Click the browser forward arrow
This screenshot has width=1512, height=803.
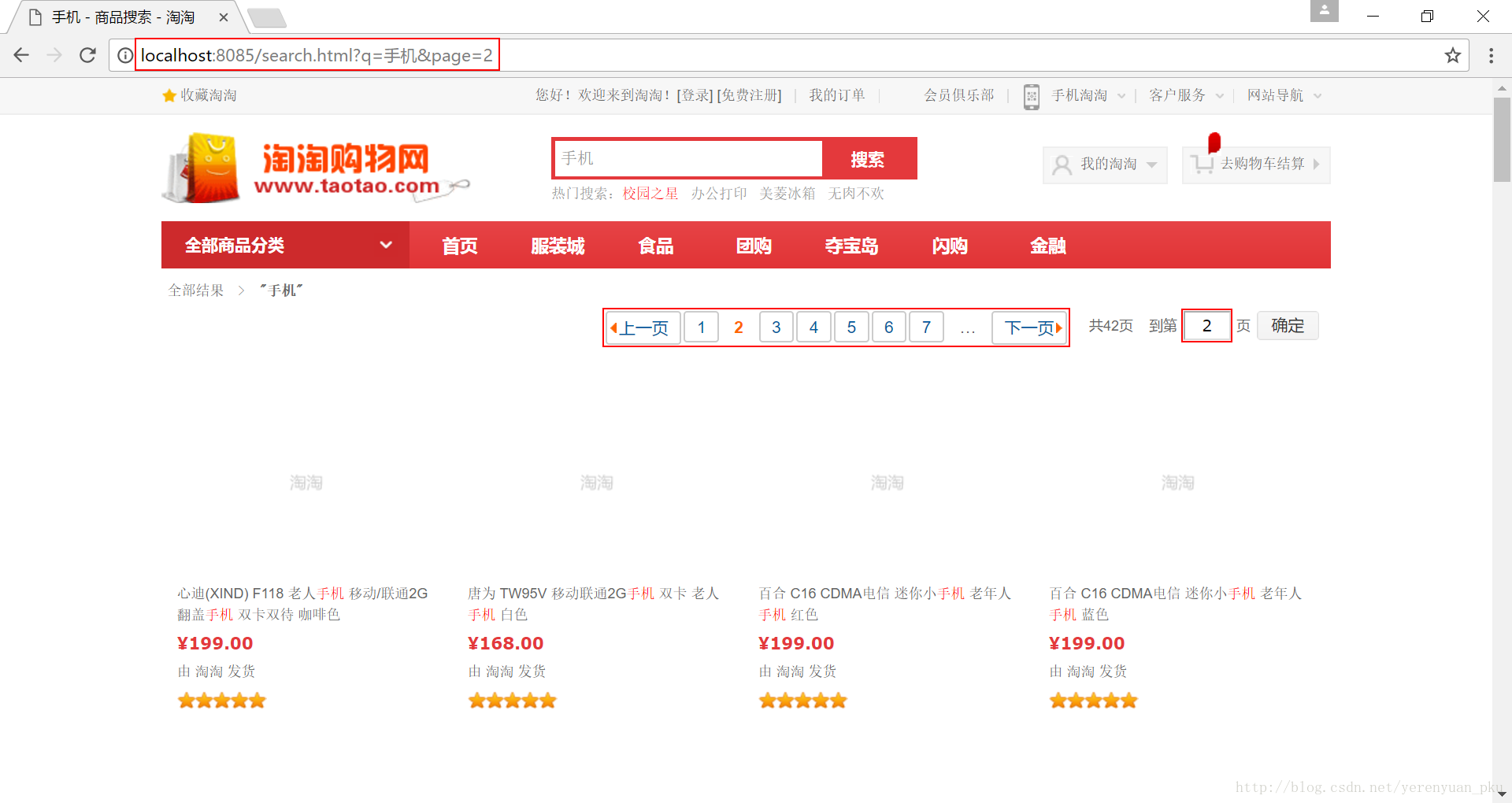(54, 55)
